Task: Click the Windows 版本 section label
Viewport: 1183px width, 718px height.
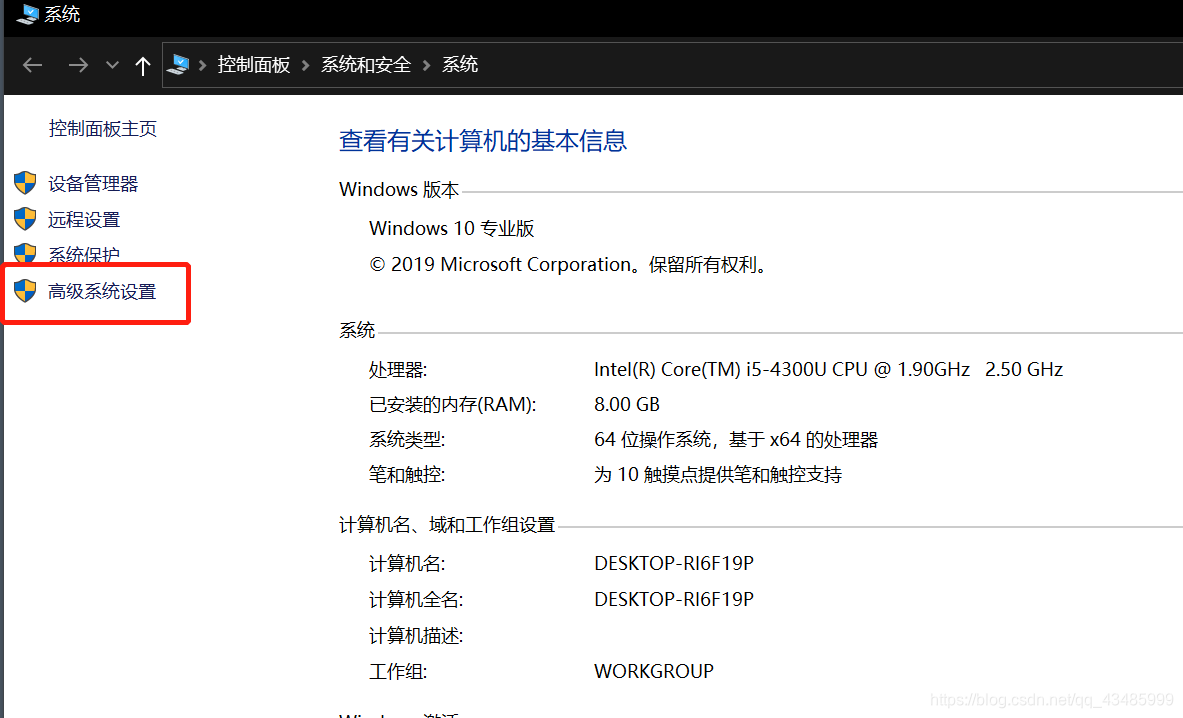Action: pyautogui.click(x=399, y=189)
